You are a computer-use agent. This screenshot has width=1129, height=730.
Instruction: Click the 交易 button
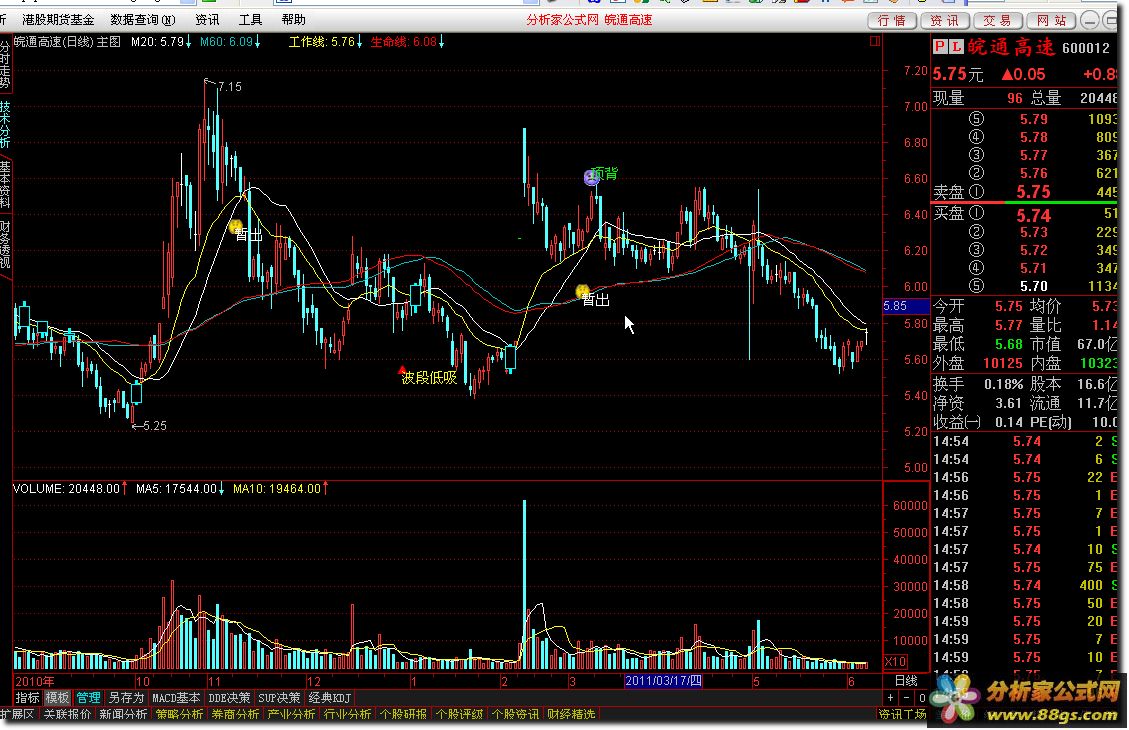(x=997, y=20)
